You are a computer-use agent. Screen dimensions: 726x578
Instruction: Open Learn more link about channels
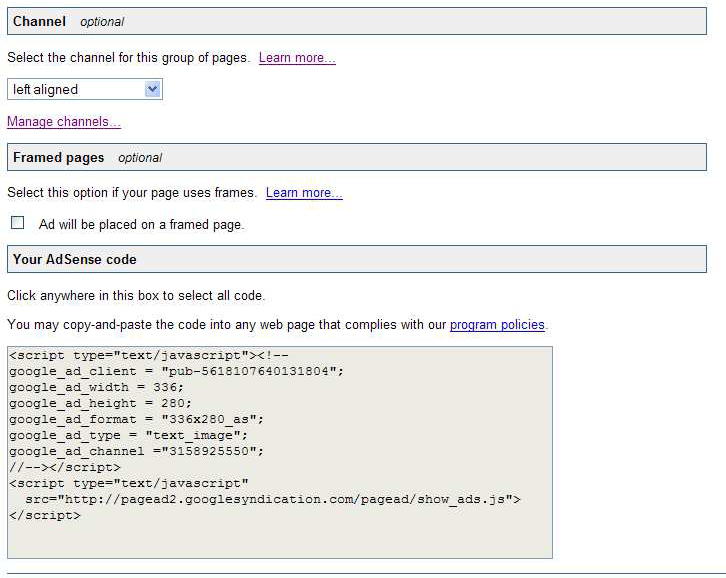pos(297,58)
